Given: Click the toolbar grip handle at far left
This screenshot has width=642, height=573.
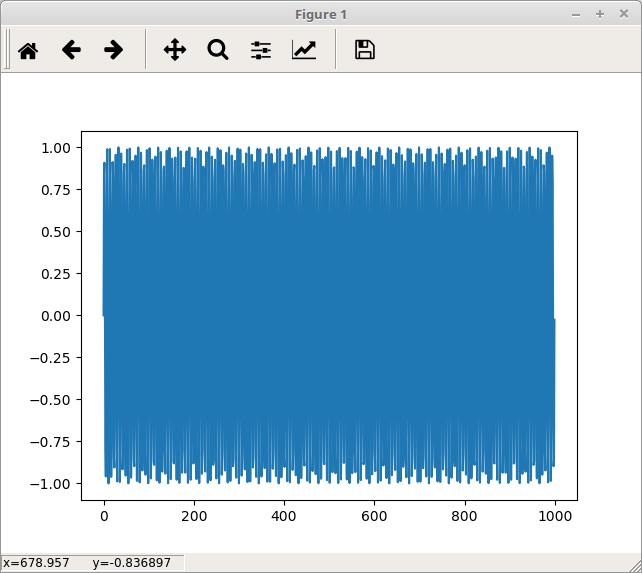Looking at the screenshot, I should click(x=7, y=50).
